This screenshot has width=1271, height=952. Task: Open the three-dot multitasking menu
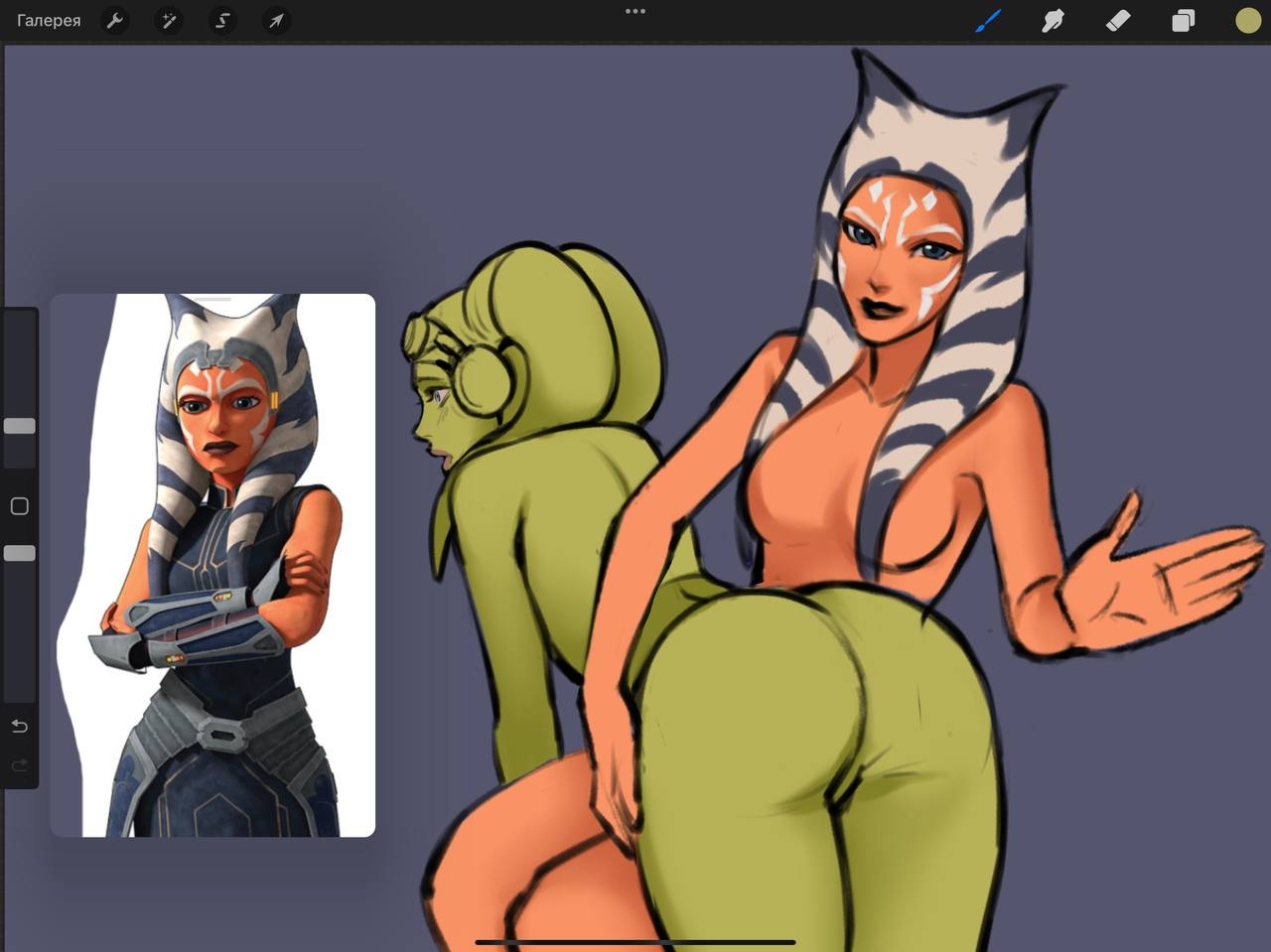tap(635, 12)
